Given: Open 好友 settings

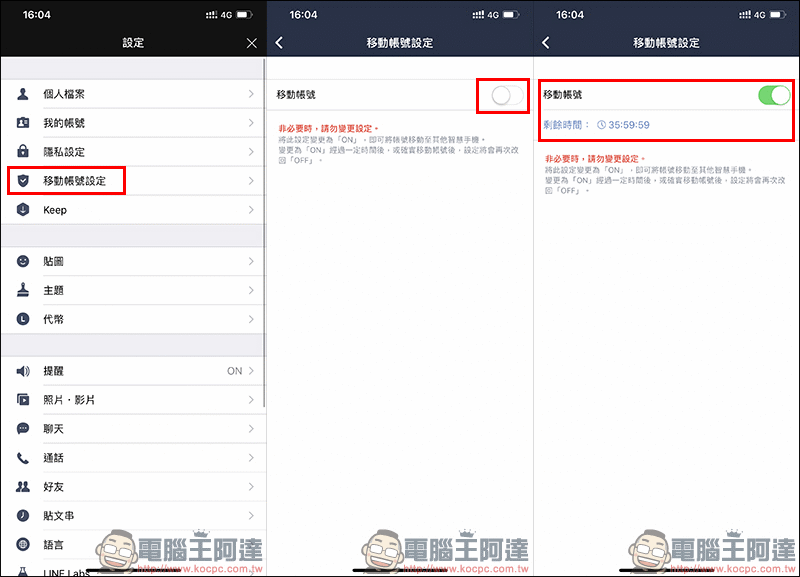Looking at the screenshot, I should pyautogui.click(x=133, y=487).
